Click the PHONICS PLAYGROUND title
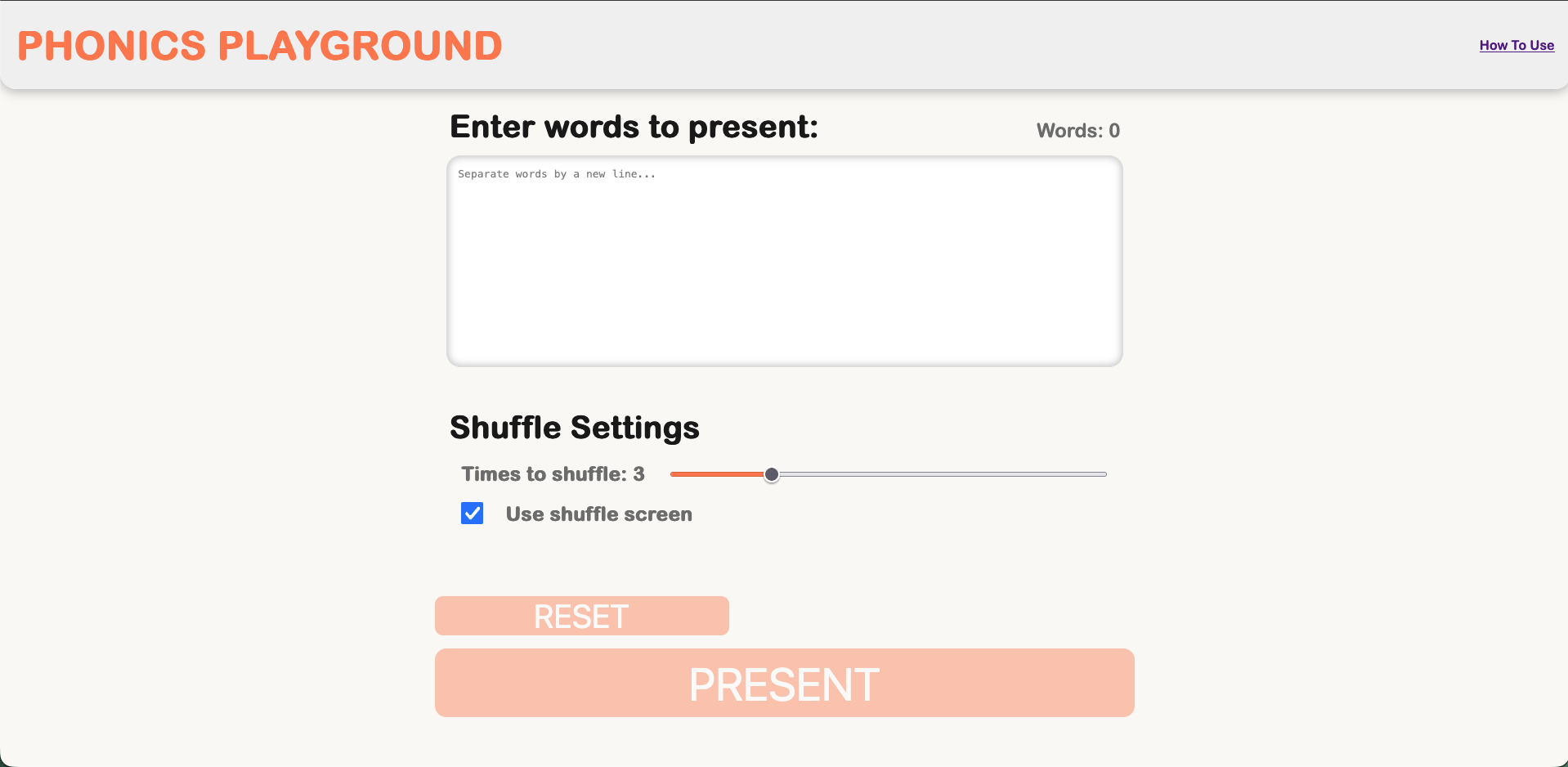 coord(260,46)
